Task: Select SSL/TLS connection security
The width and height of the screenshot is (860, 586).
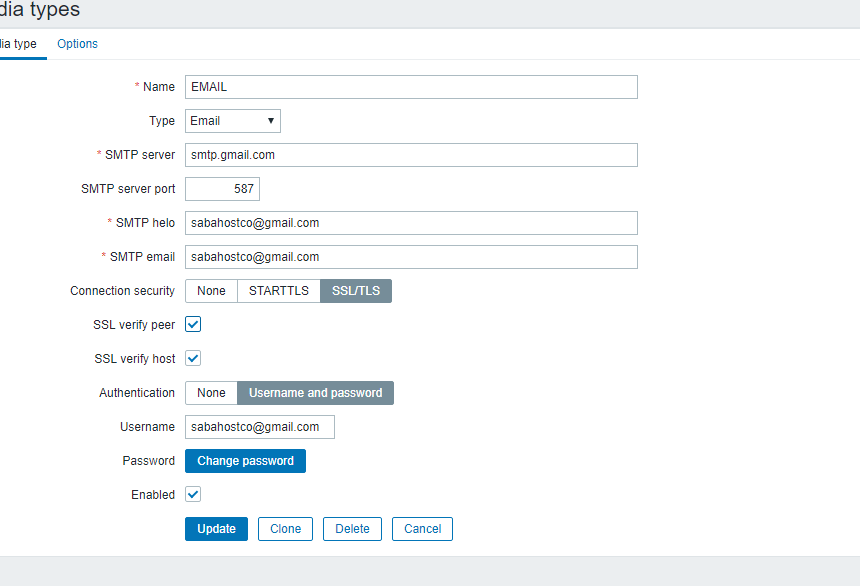Action: (x=356, y=291)
